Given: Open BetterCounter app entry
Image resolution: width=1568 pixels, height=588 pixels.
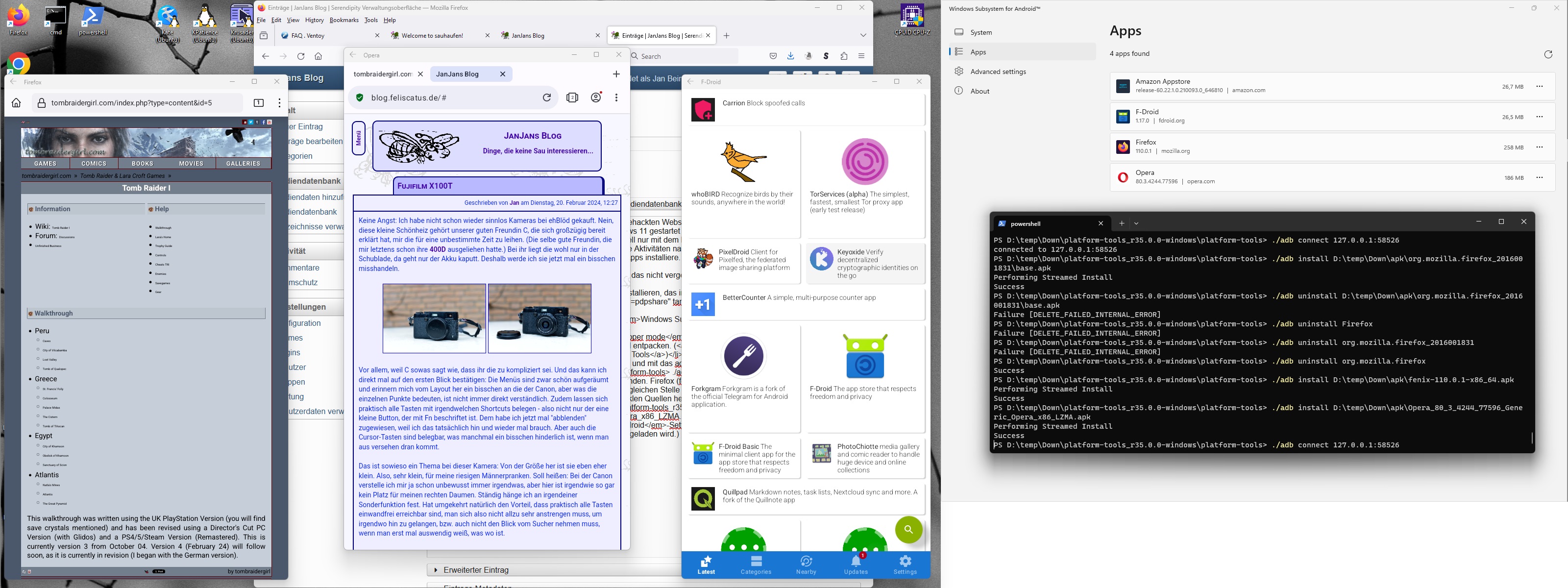Looking at the screenshot, I should click(807, 304).
